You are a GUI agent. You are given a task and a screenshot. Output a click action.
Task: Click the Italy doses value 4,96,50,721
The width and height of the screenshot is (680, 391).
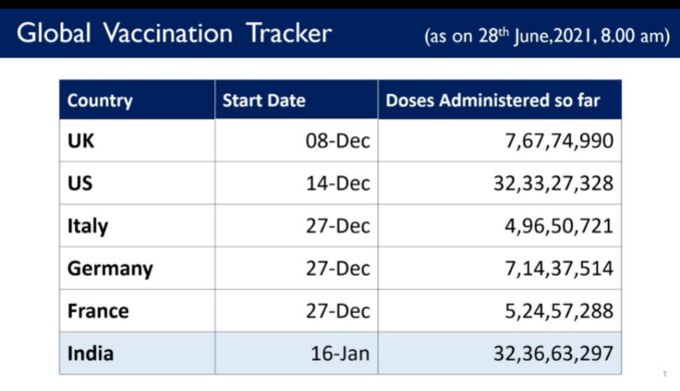coord(559,226)
